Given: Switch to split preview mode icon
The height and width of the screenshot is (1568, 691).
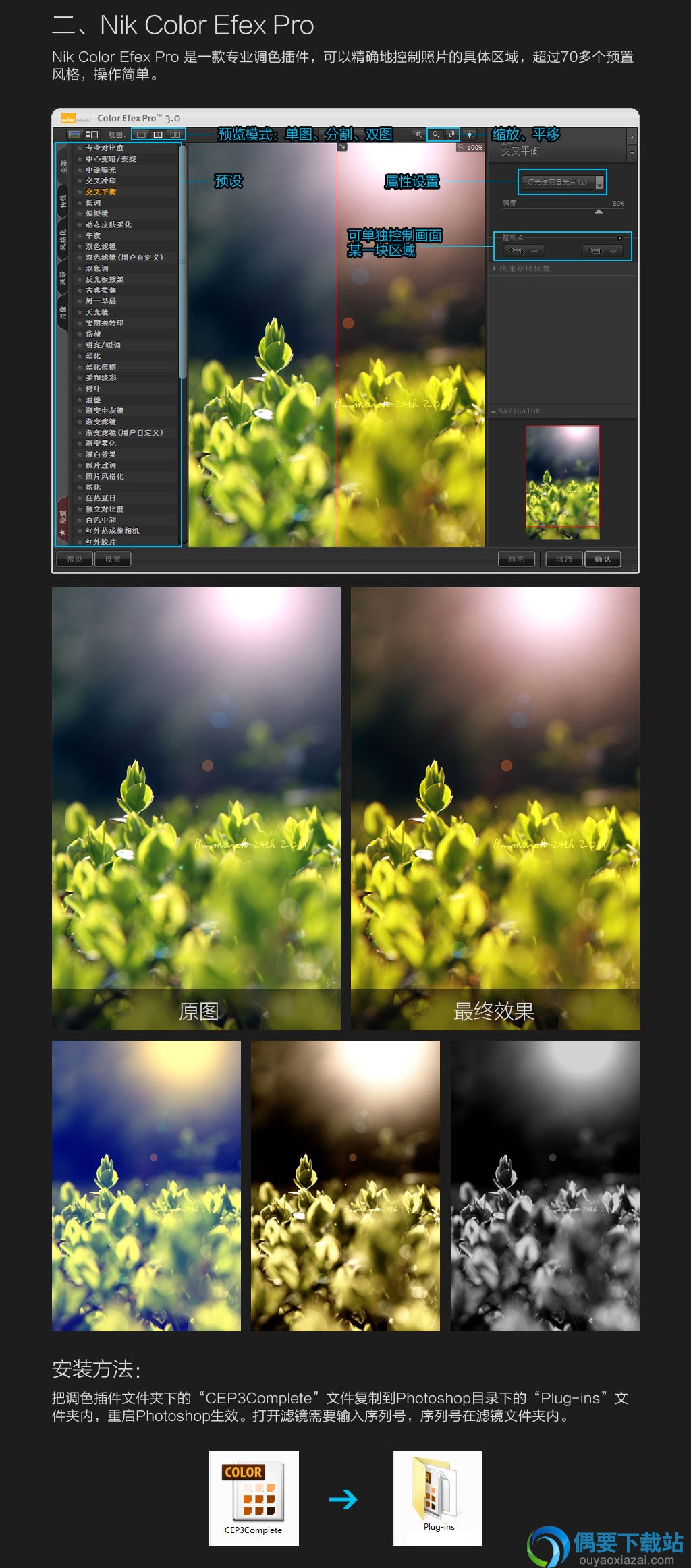Looking at the screenshot, I should click(158, 135).
